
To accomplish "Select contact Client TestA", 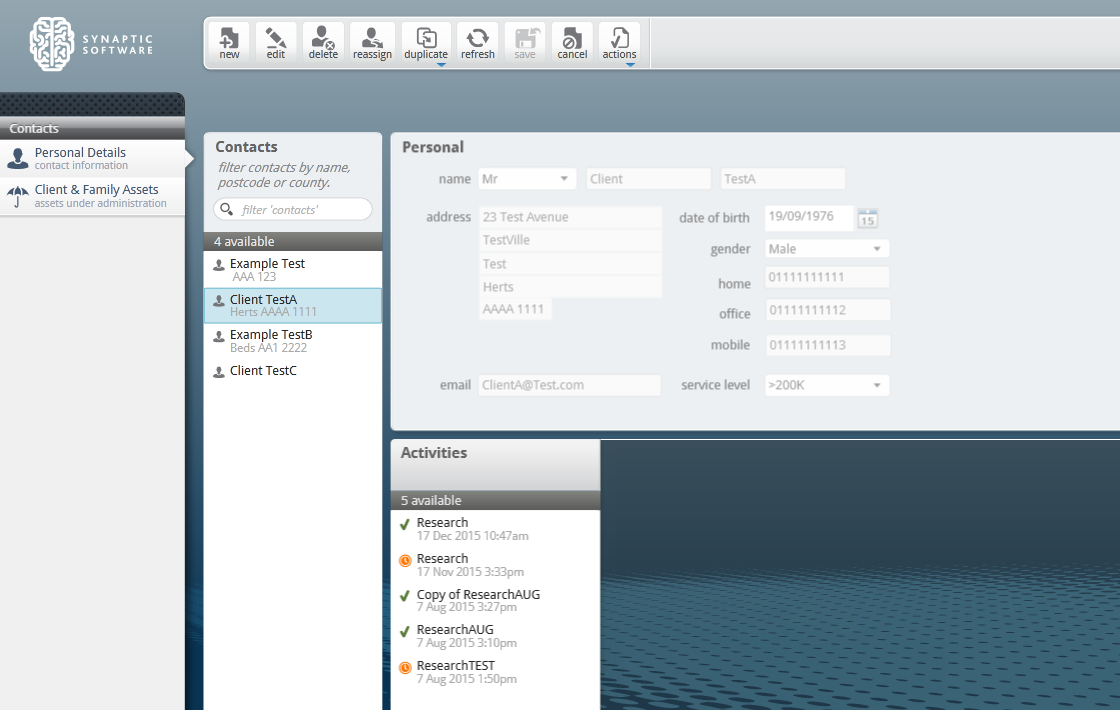I will pos(293,305).
